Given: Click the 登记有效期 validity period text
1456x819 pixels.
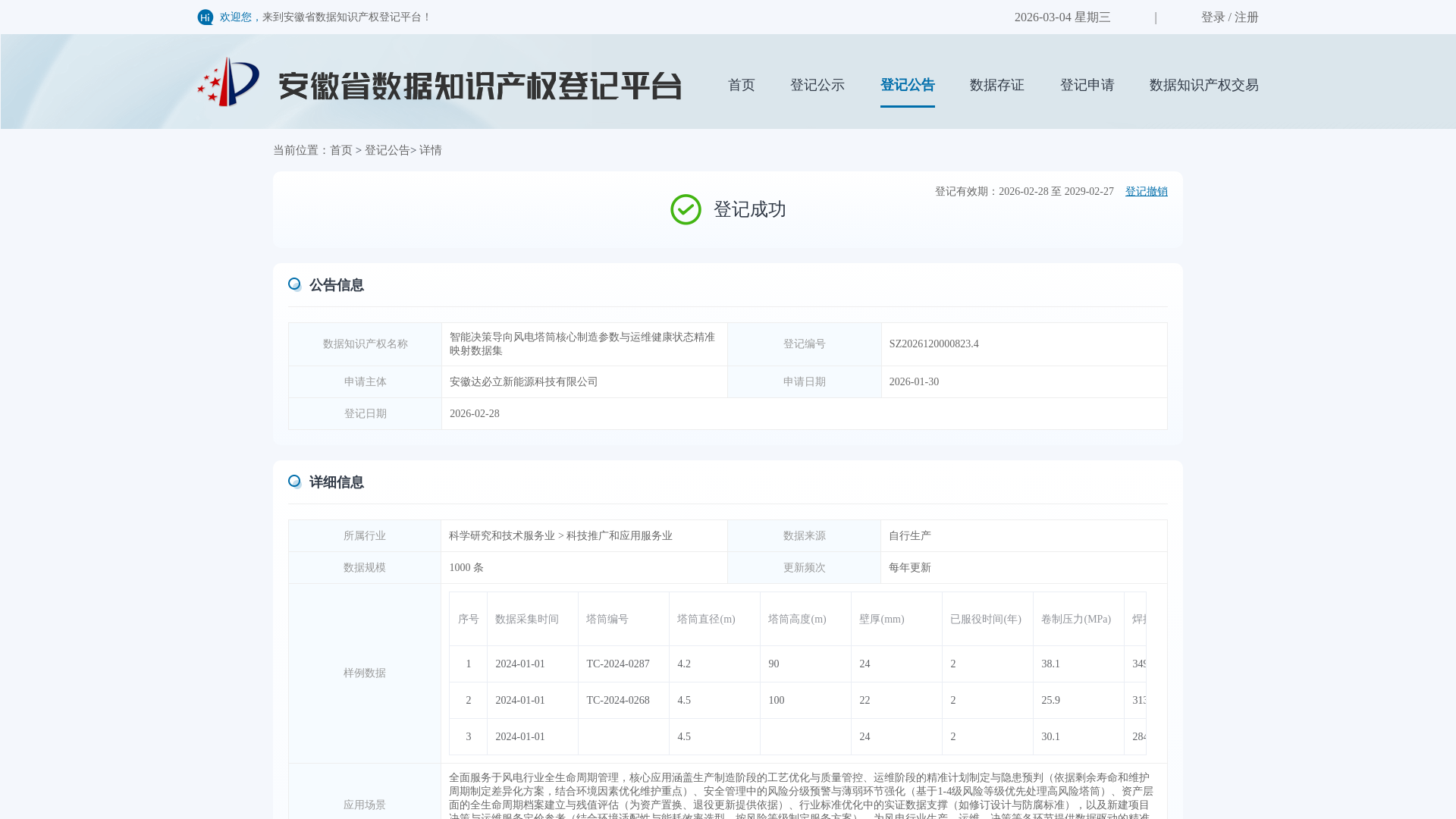Looking at the screenshot, I should (1025, 192).
